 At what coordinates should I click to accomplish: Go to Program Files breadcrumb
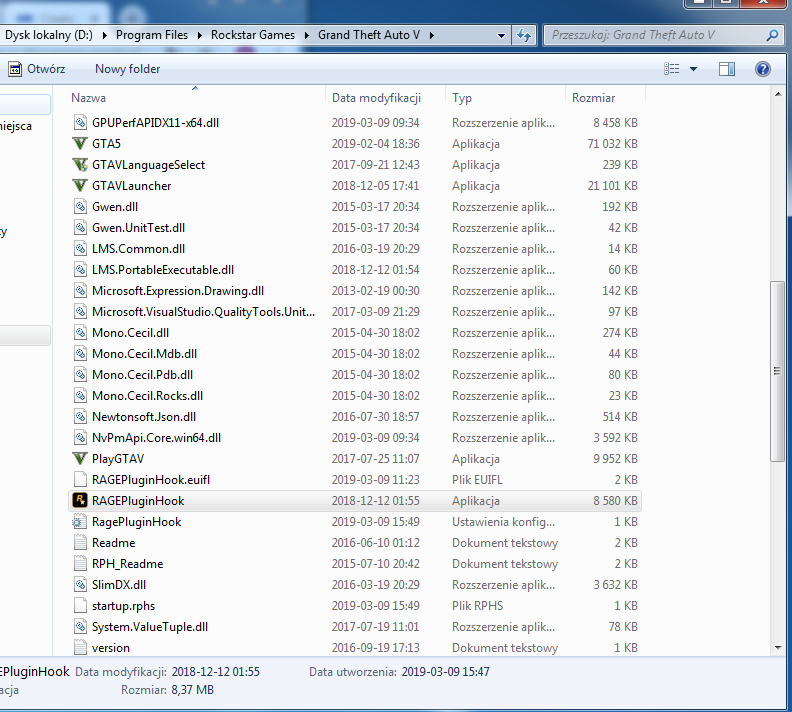(x=152, y=35)
